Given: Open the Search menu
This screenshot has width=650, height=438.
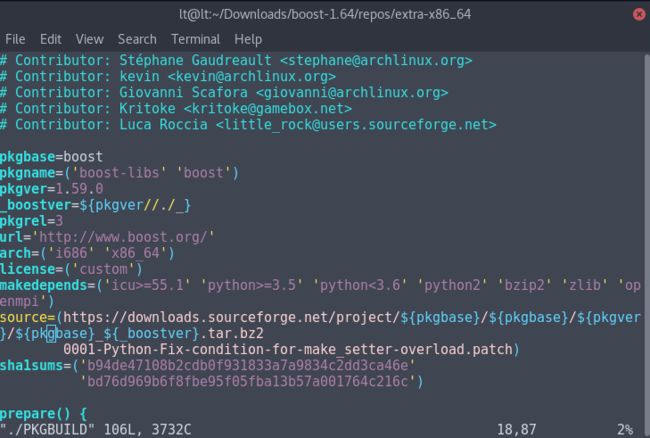Looking at the screenshot, I should click(x=137, y=39).
